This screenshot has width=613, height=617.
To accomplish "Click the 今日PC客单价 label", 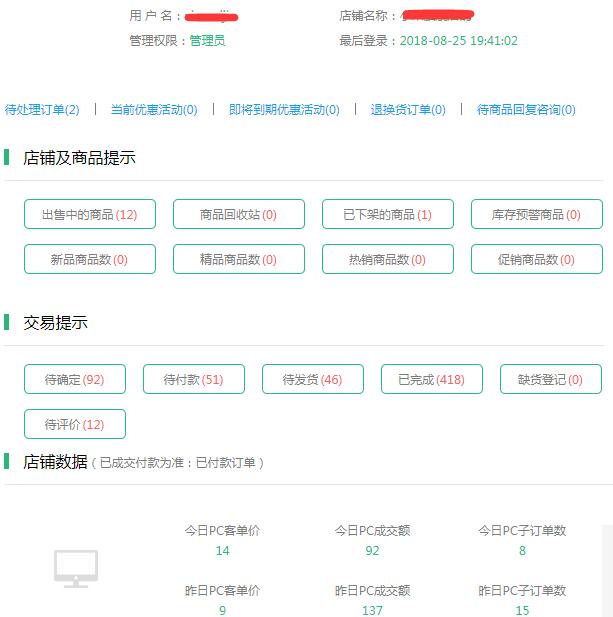I will tap(222, 530).
